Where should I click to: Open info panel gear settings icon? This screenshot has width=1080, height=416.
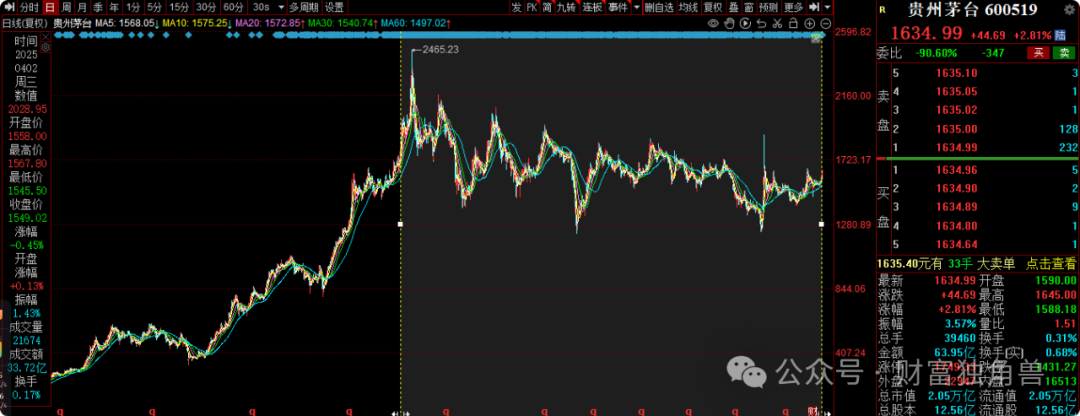(45, 47)
